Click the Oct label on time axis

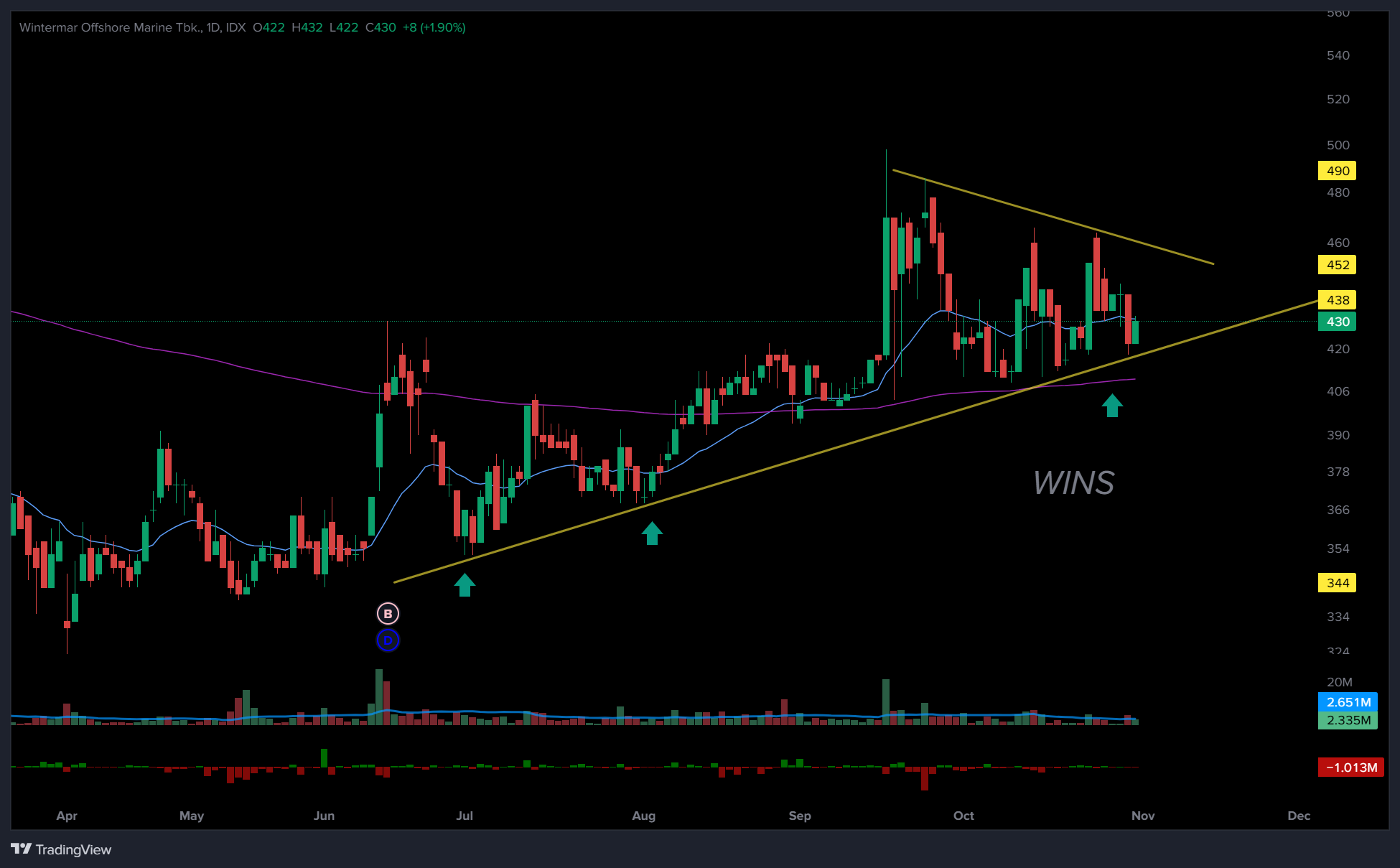click(x=963, y=816)
